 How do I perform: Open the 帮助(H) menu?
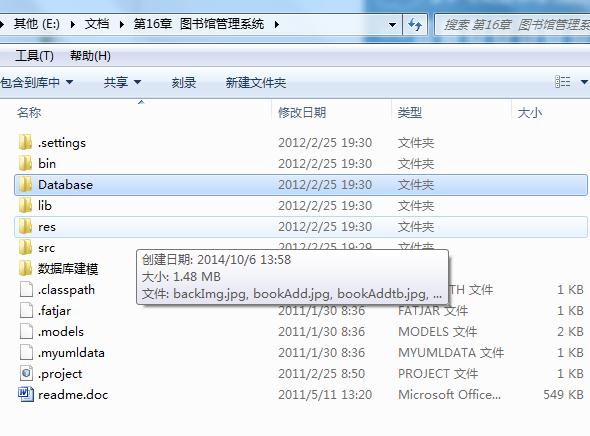(90, 56)
